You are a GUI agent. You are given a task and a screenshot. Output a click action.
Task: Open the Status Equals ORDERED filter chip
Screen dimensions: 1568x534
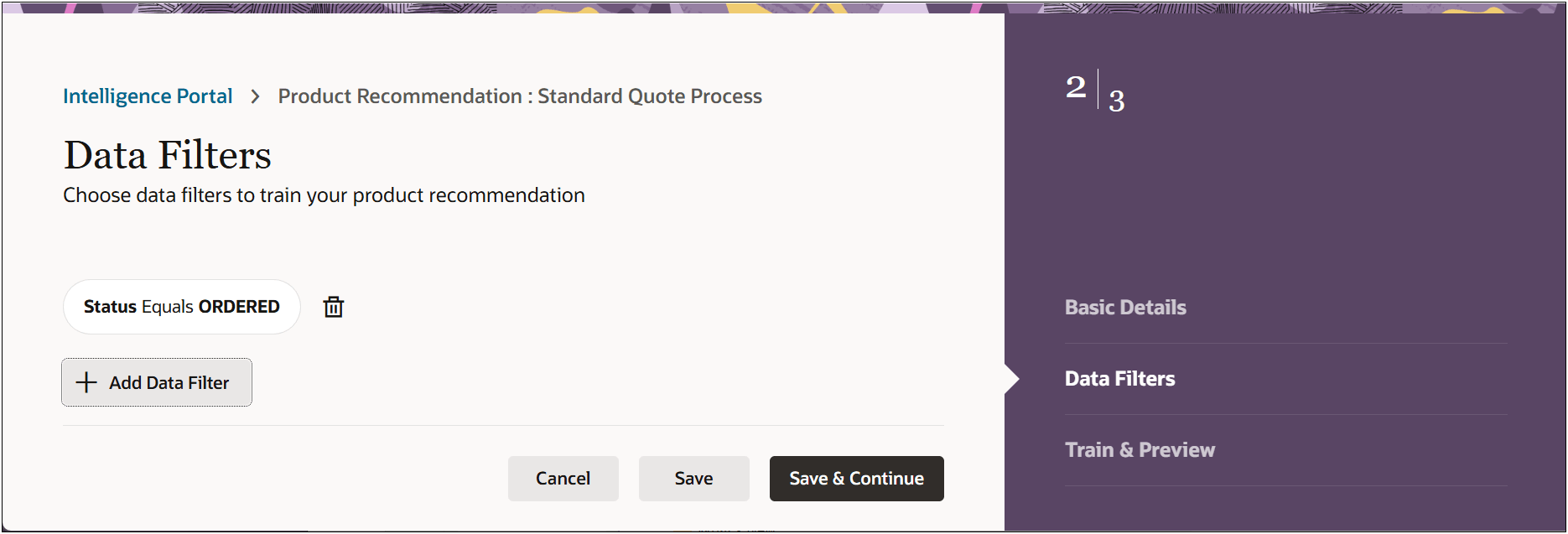pos(182,307)
